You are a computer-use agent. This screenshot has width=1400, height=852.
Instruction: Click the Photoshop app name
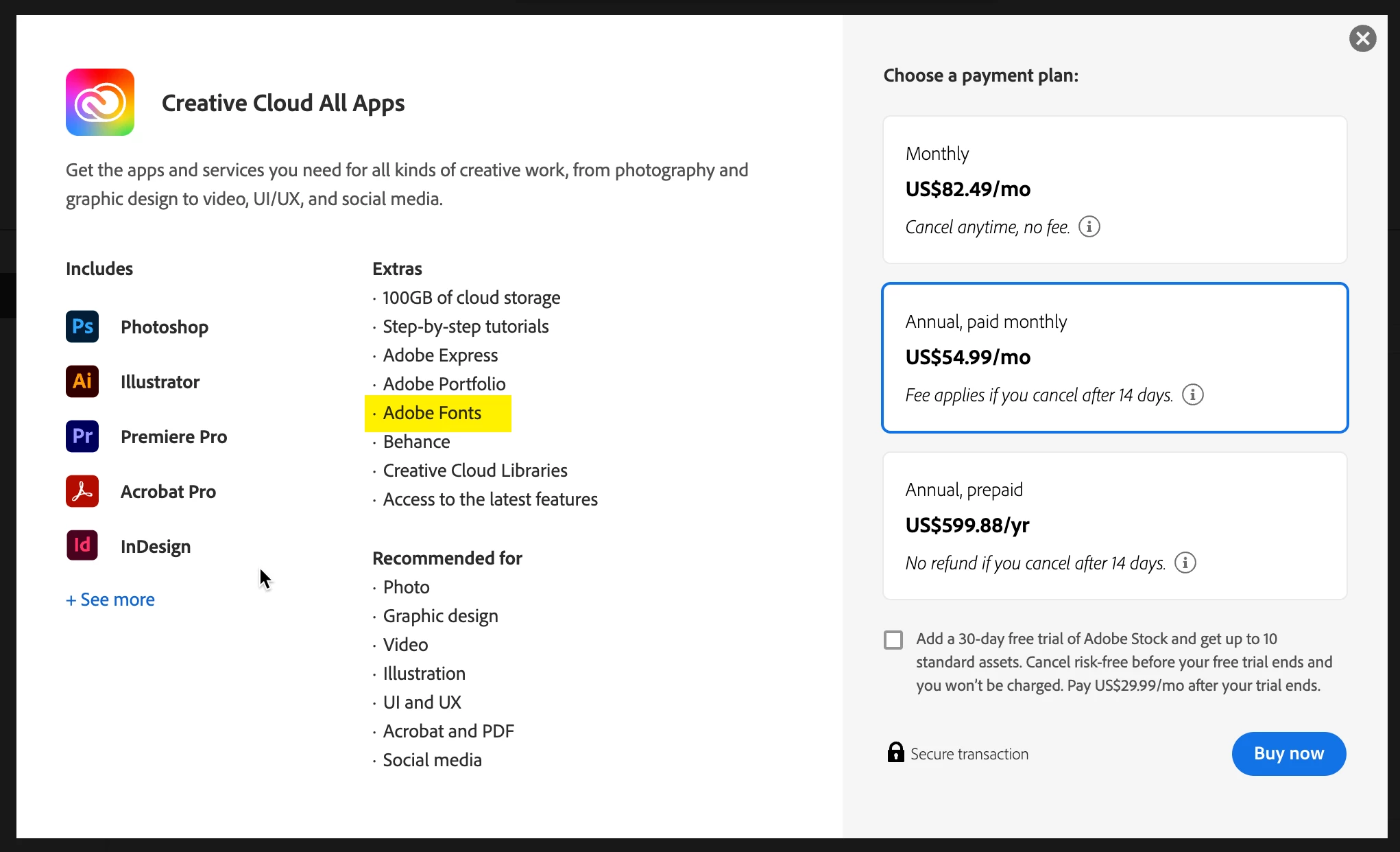click(x=165, y=327)
